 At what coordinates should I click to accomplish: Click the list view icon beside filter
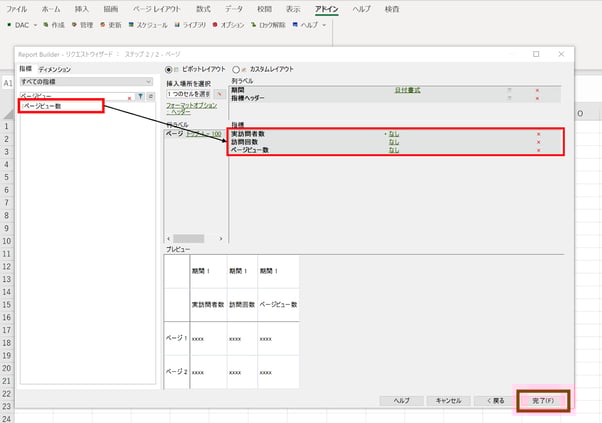click(x=151, y=96)
